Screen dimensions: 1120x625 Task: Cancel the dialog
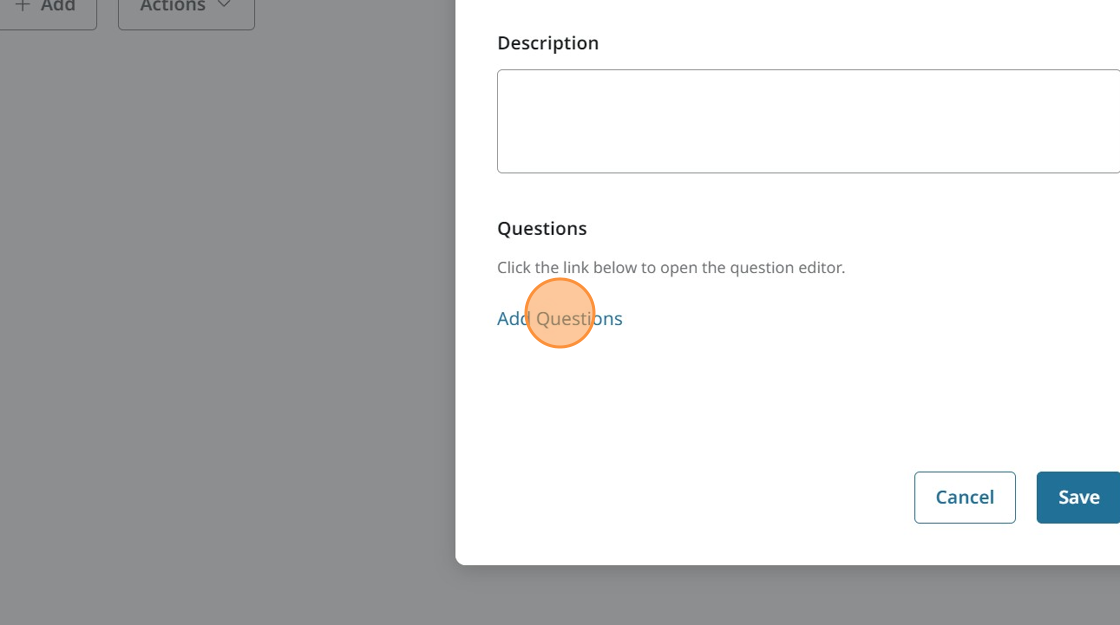(x=964, y=497)
